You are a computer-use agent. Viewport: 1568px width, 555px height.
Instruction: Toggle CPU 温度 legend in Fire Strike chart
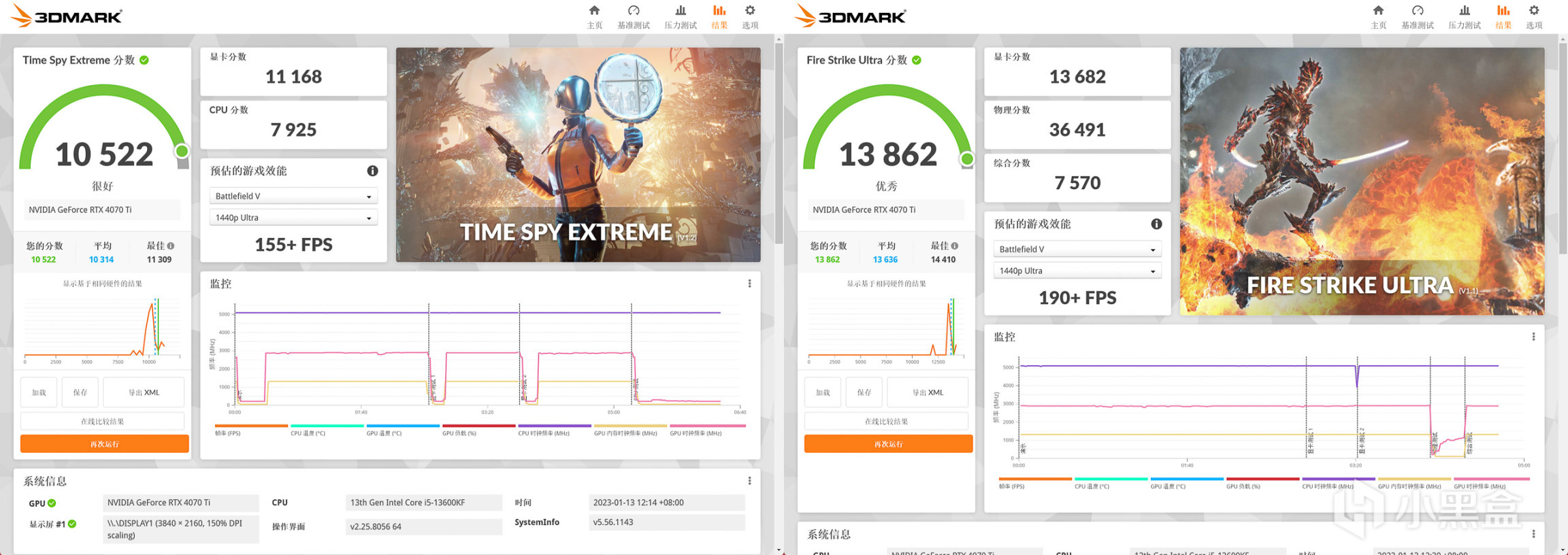pyautogui.click(x=1111, y=483)
